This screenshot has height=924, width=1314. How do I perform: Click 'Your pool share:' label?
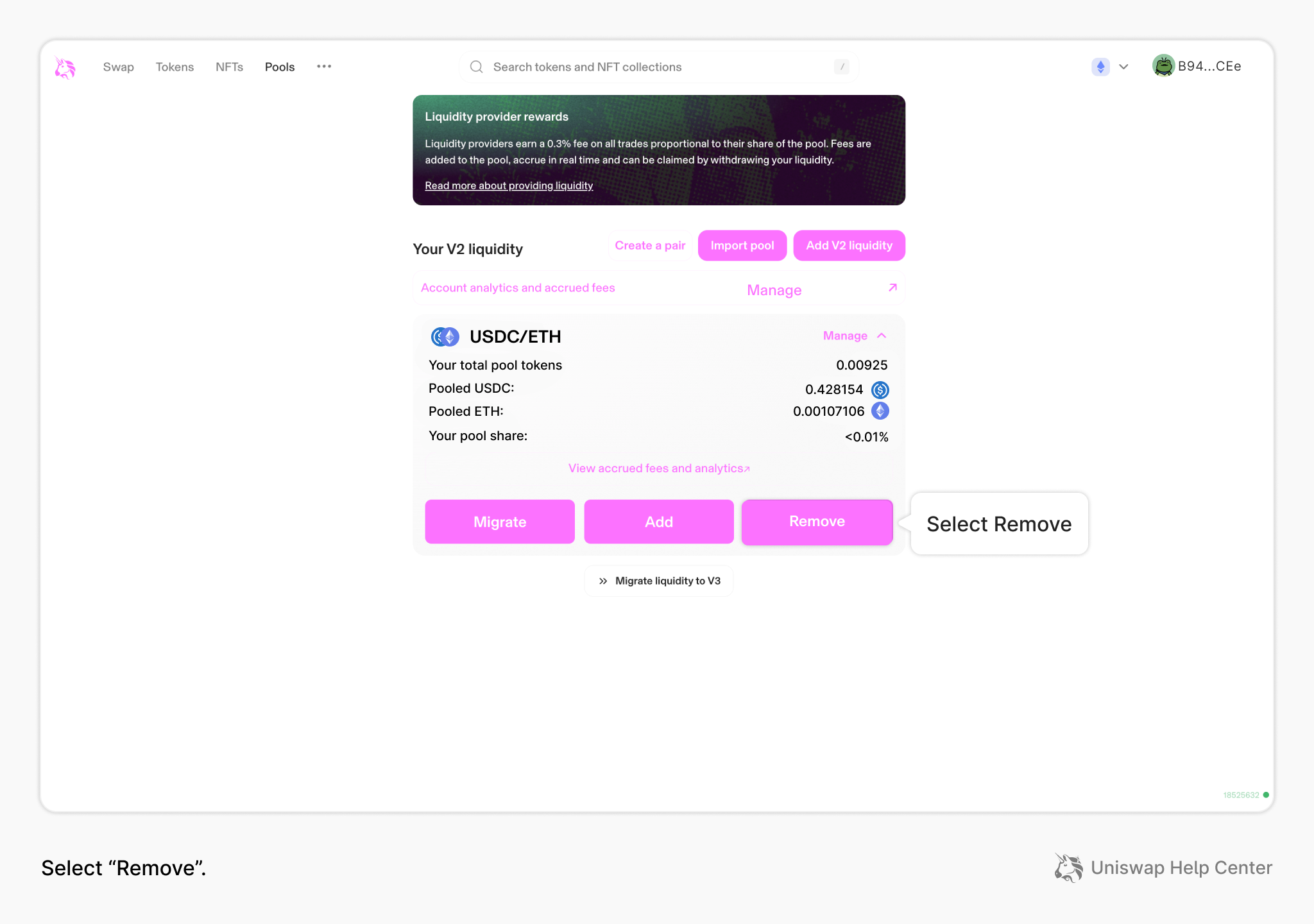pos(478,436)
